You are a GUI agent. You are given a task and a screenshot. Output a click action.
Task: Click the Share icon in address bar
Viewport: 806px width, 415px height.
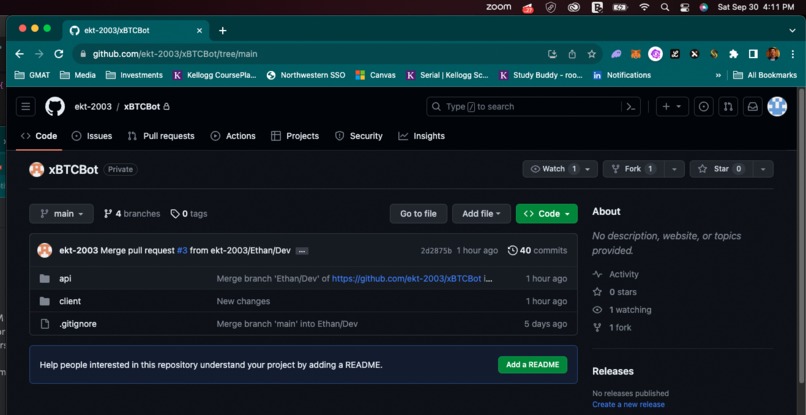(x=572, y=54)
